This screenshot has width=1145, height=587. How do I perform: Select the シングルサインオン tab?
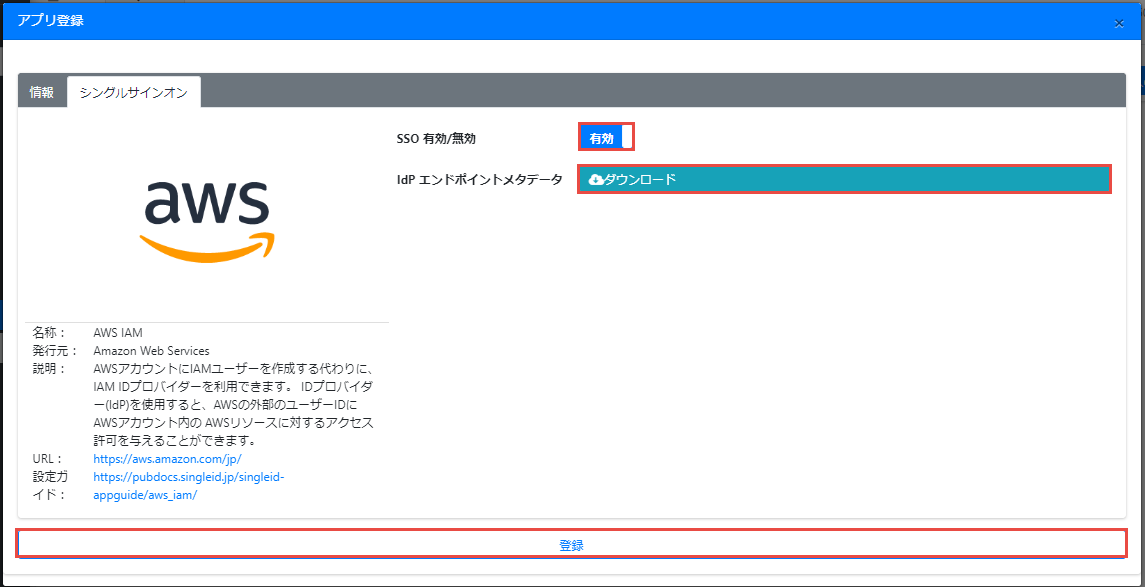(x=134, y=92)
